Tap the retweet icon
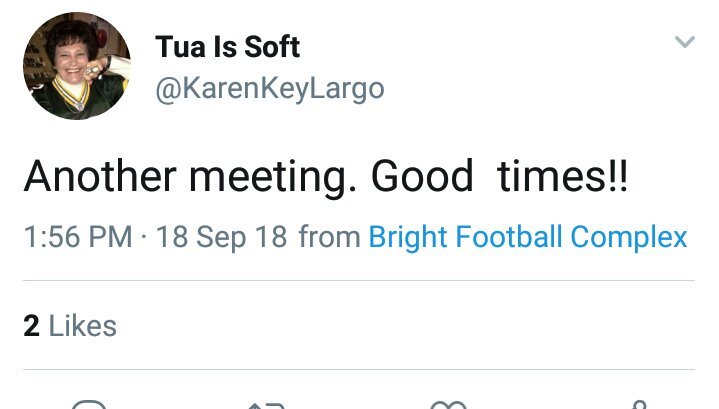The image size is (719, 409). click(266, 404)
